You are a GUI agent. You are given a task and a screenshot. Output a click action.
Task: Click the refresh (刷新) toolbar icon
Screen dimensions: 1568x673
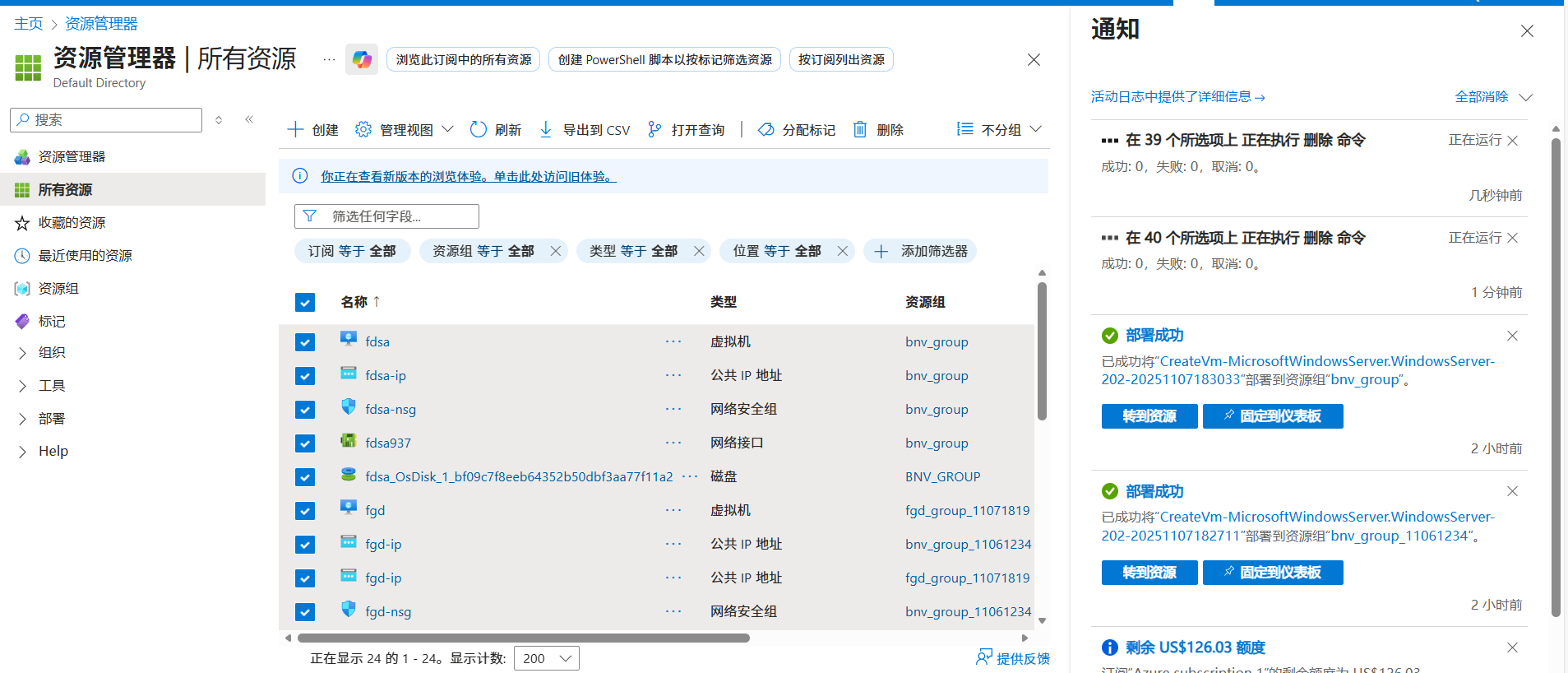479,130
